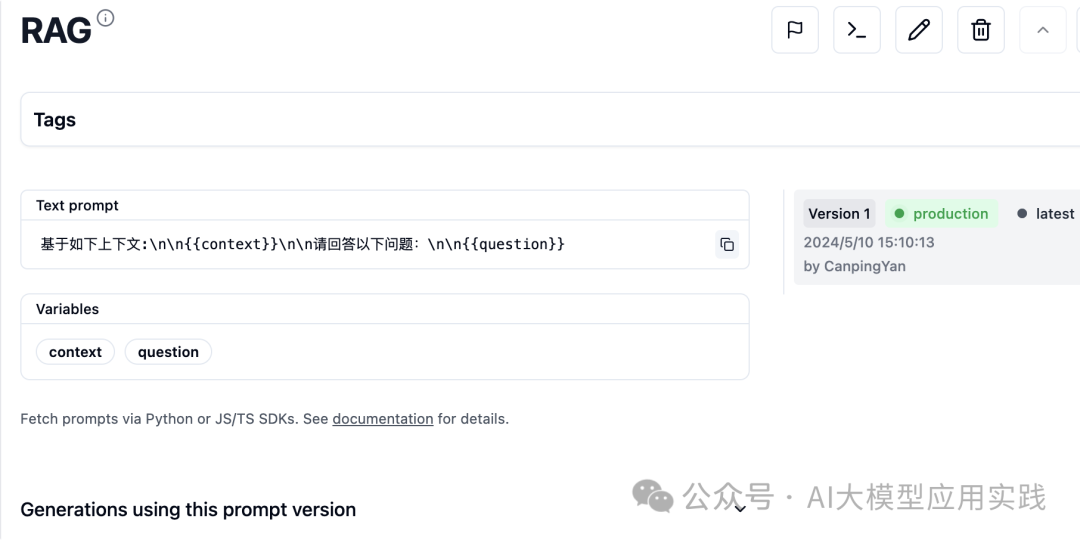Open the documentation link
This screenshot has height=540, width=1080.
coord(383,419)
